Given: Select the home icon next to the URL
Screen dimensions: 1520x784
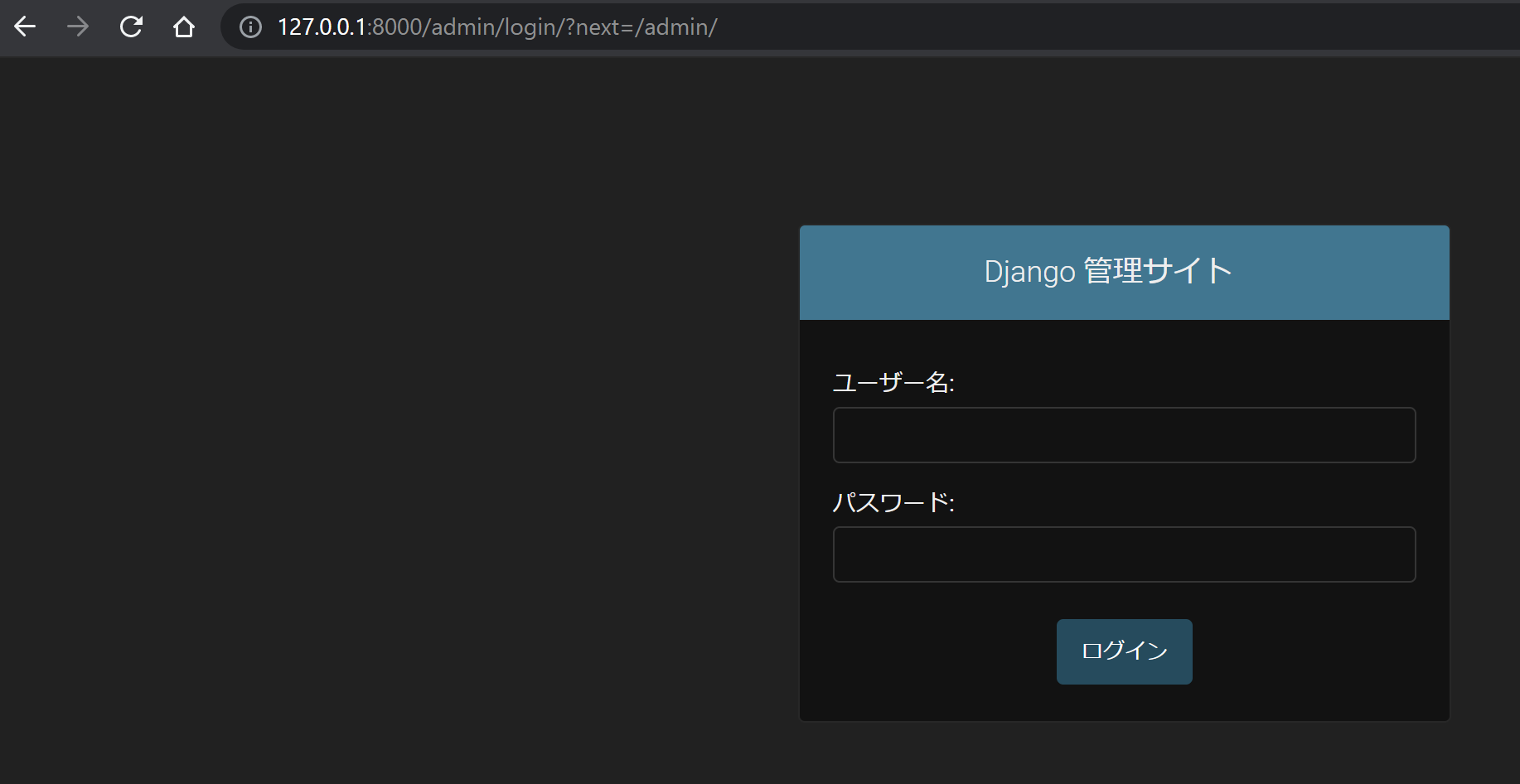Looking at the screenshot, I should 184,27.
